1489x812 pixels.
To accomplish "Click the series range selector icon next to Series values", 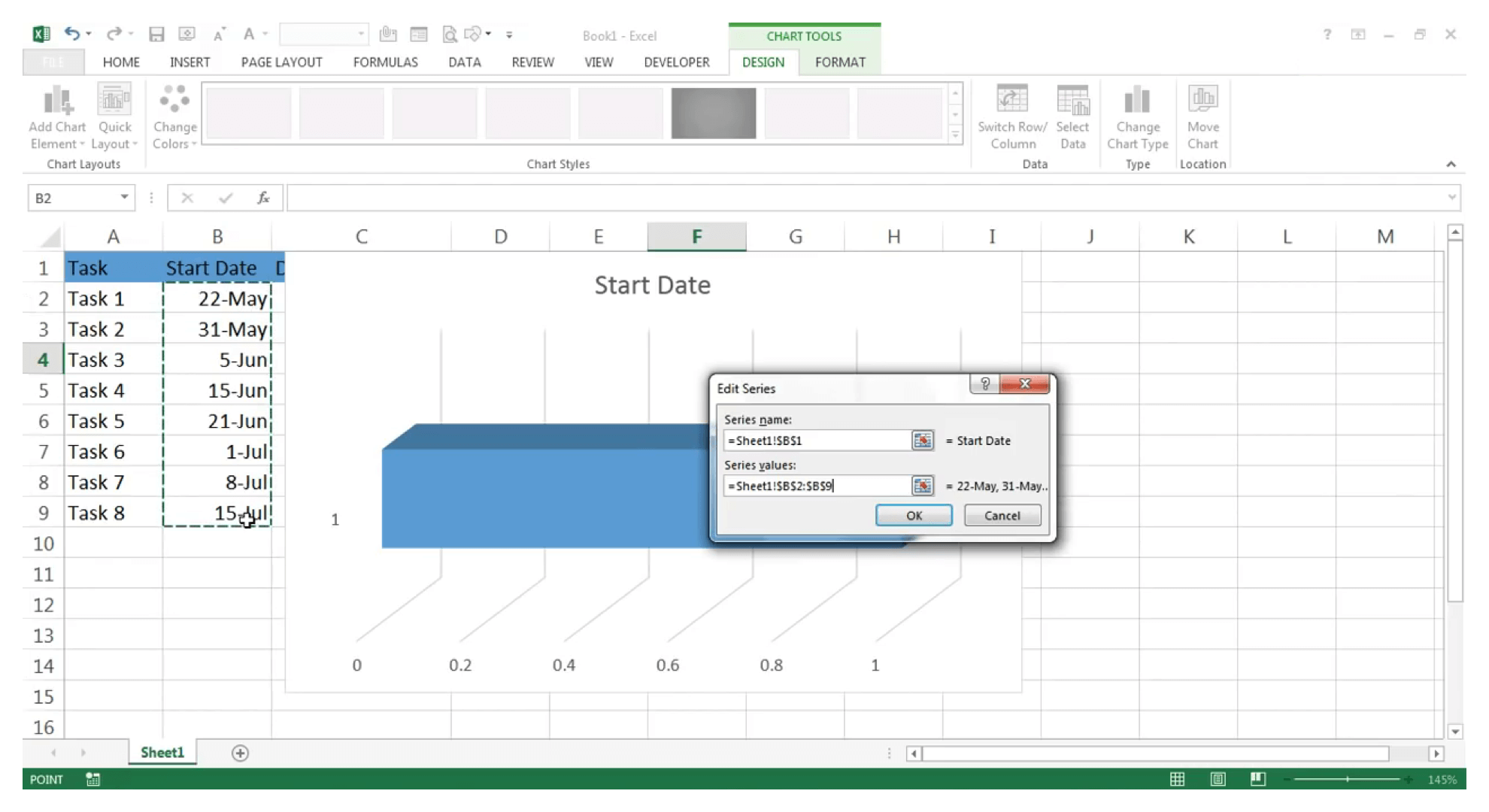I will [x=920, y=485].
